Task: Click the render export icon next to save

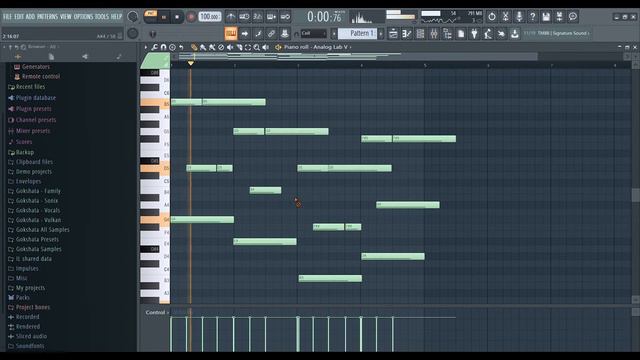Action: 559,16
